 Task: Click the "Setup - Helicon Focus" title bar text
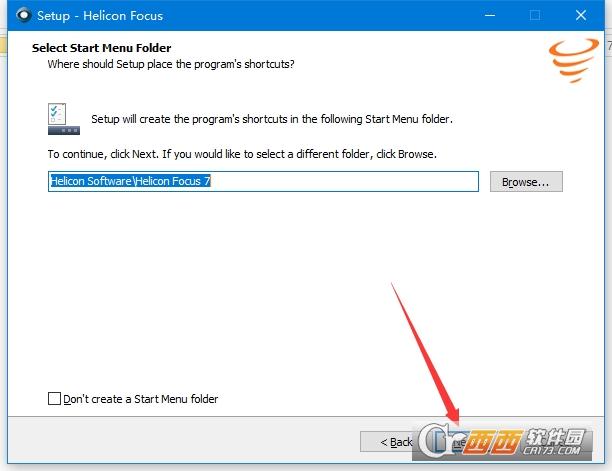99,16
